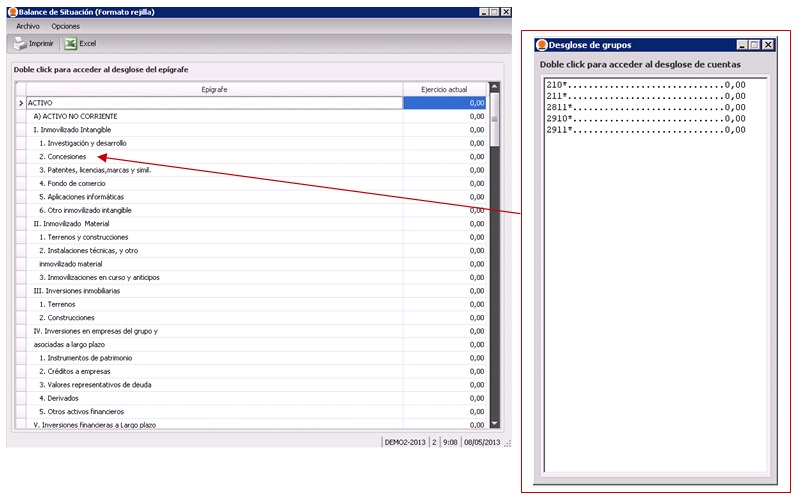Screen dimensions: 805x500
Task: Click DEMO2-2013 in the status bar
Action: click(x=405, y=442)
